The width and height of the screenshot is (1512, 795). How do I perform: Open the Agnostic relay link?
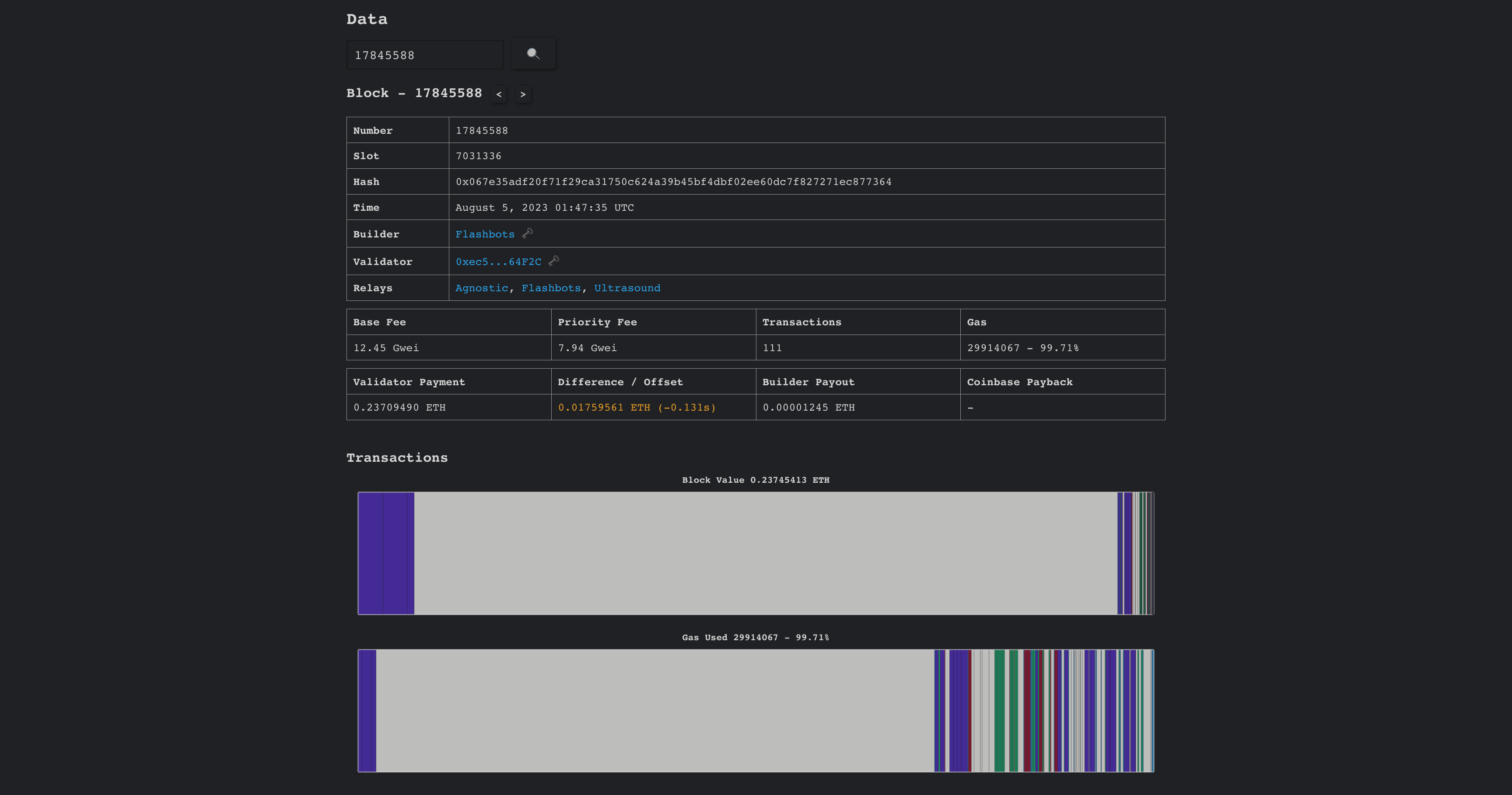tap(482, 288)
